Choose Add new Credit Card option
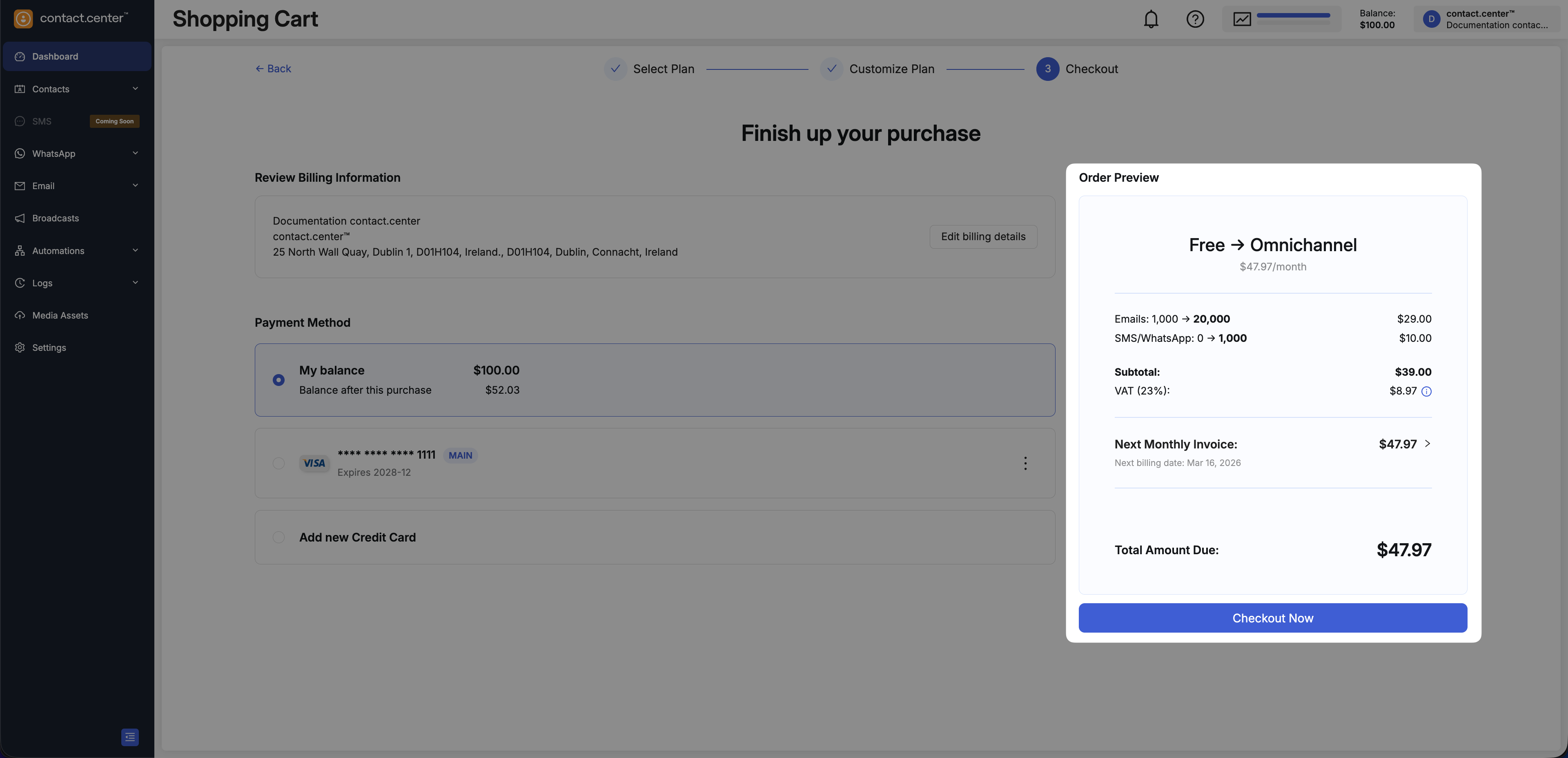 [x=279, y=537]
